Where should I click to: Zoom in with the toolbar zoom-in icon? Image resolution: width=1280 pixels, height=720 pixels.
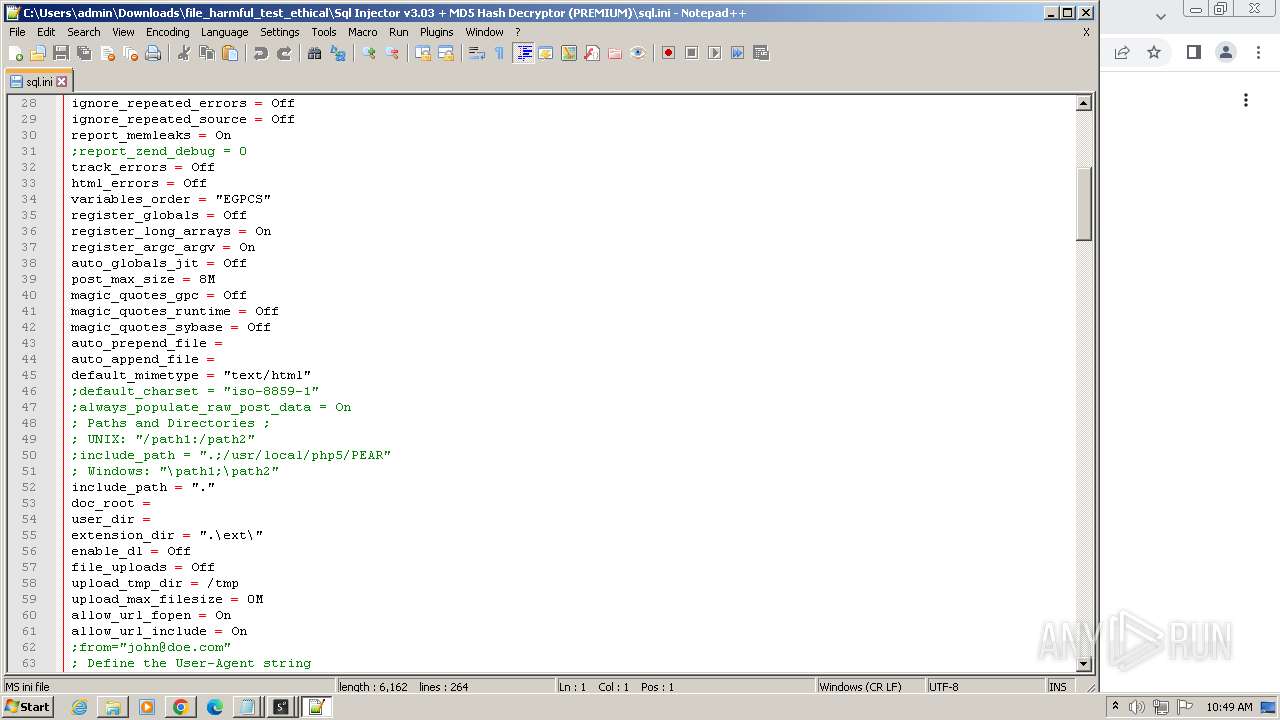(x=369, y=53)
